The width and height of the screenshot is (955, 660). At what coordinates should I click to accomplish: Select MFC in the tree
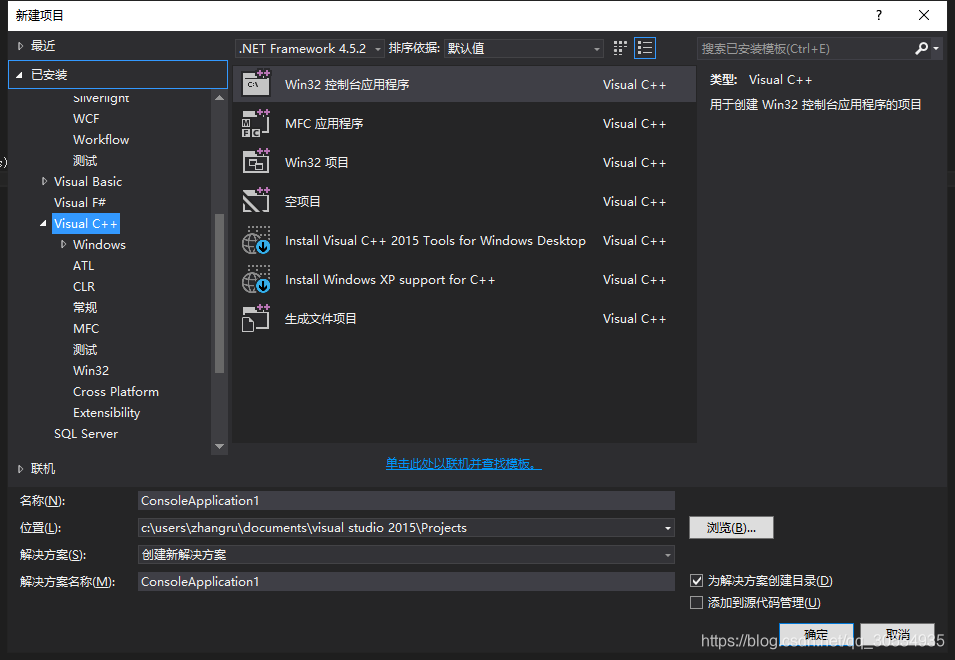pos(86,328)
